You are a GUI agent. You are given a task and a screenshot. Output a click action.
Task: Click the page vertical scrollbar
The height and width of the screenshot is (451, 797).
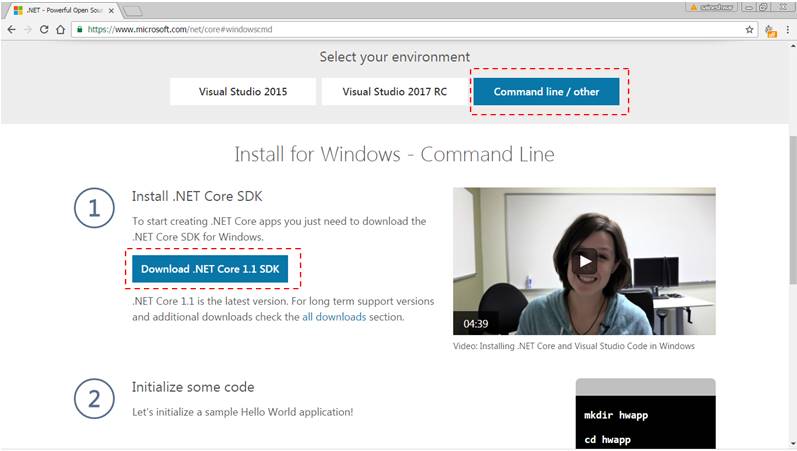[792, 210]
